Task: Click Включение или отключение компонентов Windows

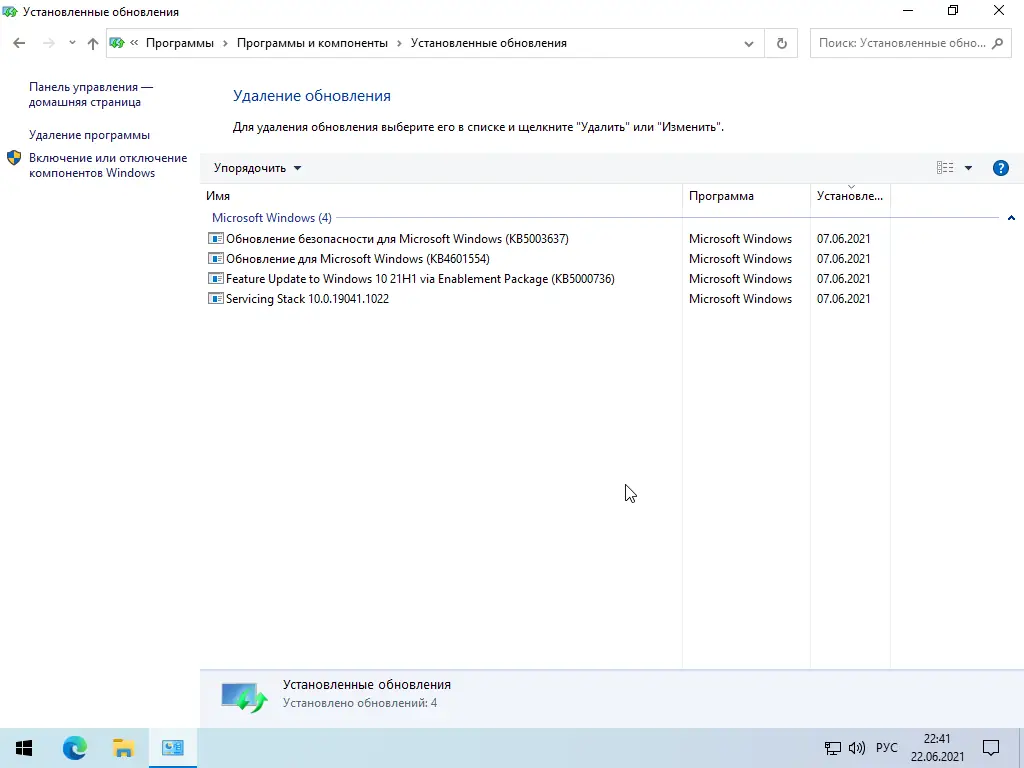Action: (107, 165)
